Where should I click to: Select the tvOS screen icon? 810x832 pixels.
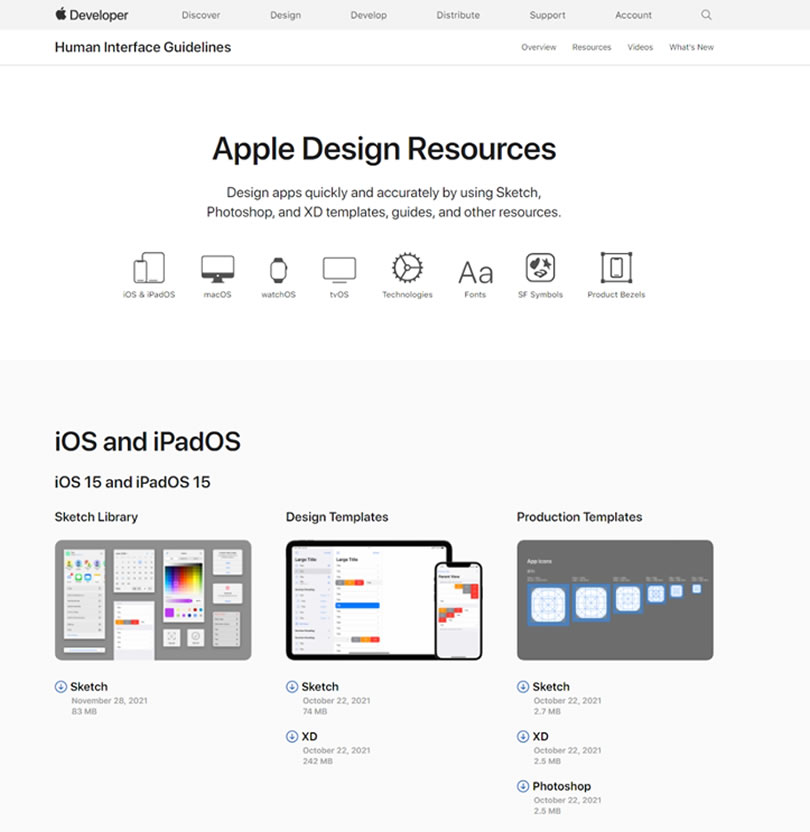(339, 270)
